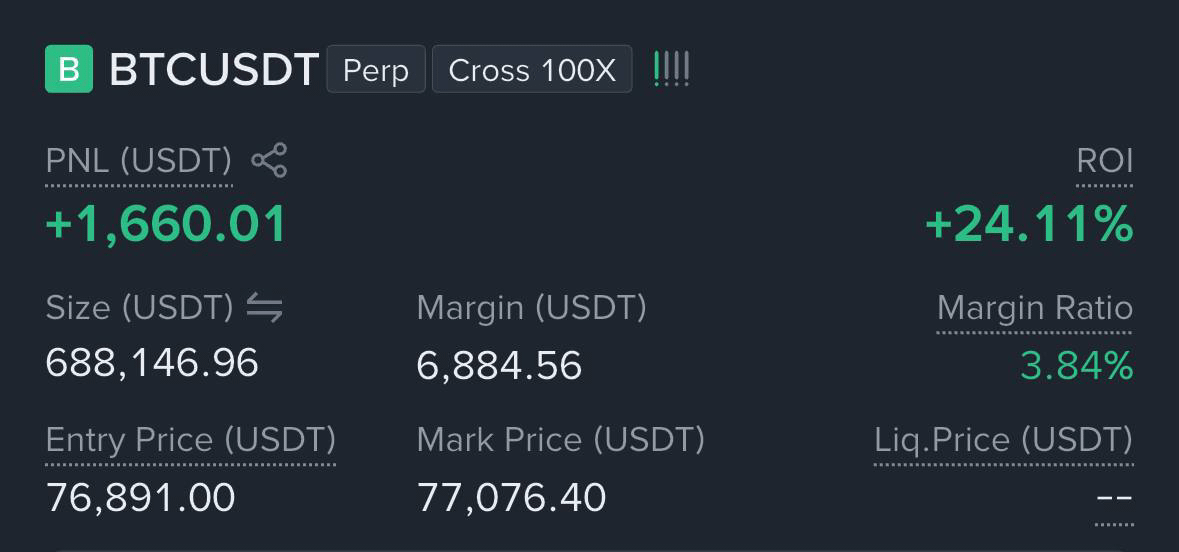Select the Perp contract tag

[x=376, y=69]
